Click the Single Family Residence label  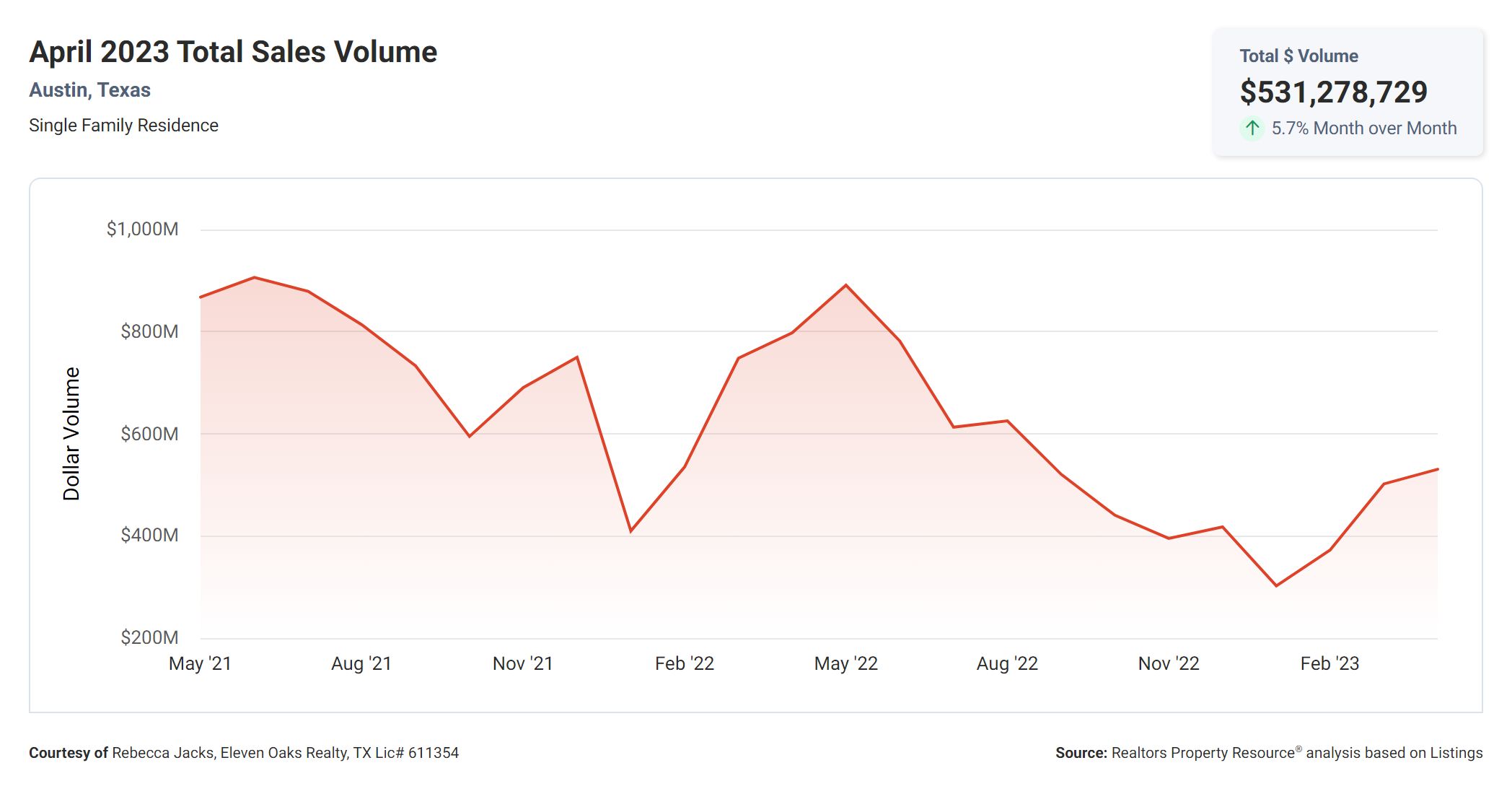click(123, 126)
